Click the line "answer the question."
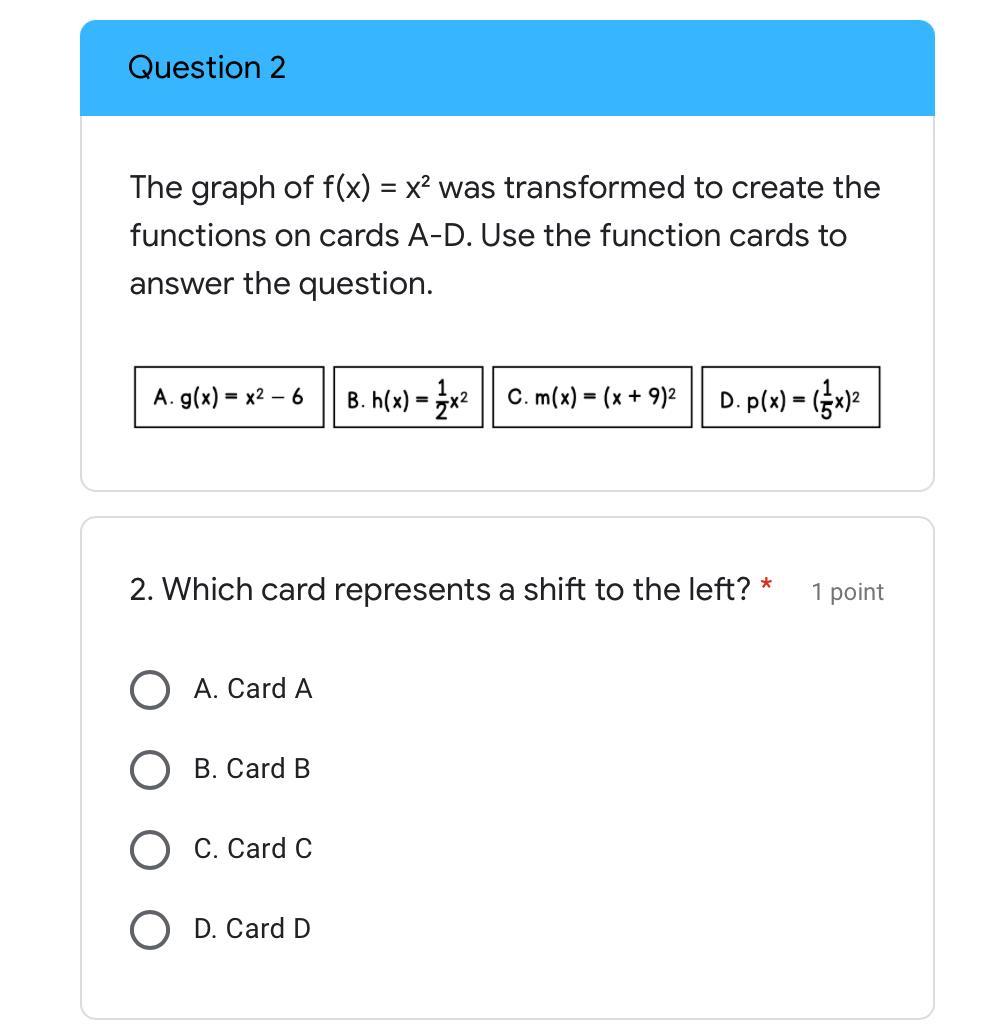992x1026 pixels. (x=281, y=284)
